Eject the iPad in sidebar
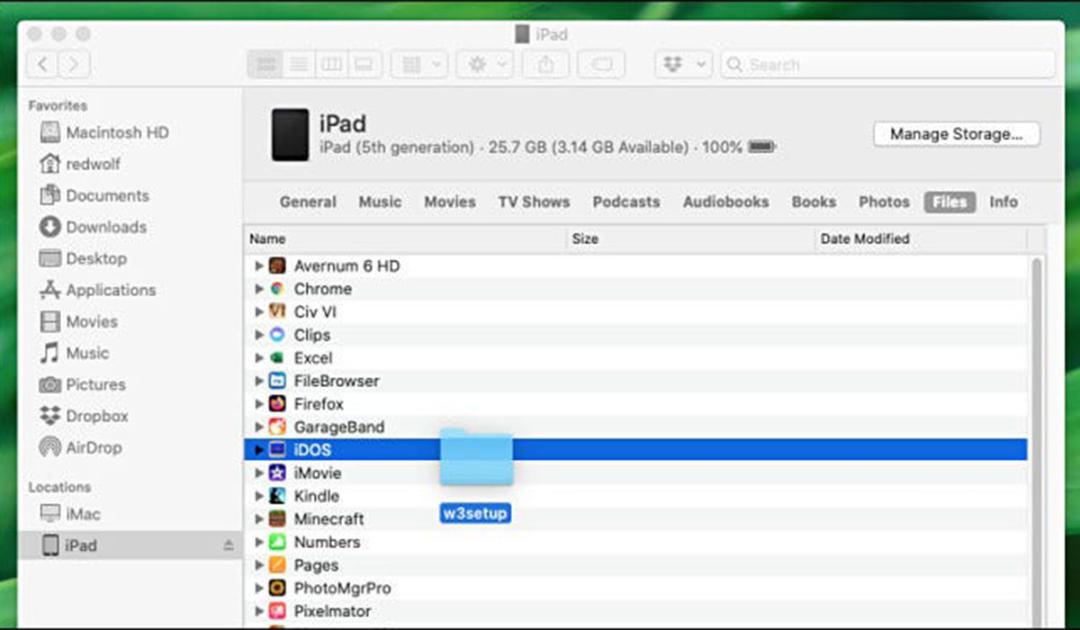The height and width of the screenshot is (630, 1080). [x=228, y=545]
